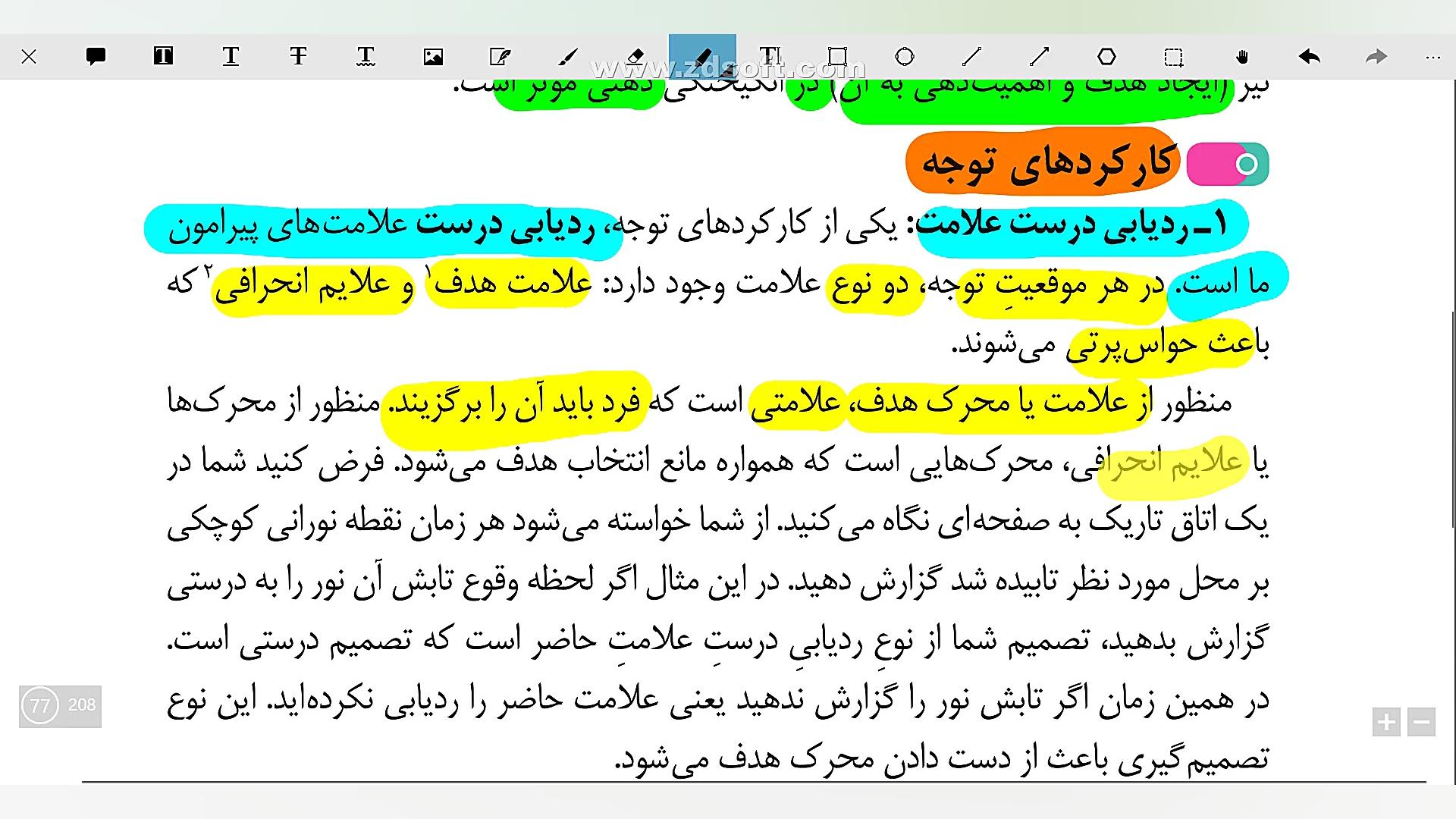Choose the strikethrough text tool
Image resolution: width=1456 pixels, height=819 pixels.
pos(298,57)
